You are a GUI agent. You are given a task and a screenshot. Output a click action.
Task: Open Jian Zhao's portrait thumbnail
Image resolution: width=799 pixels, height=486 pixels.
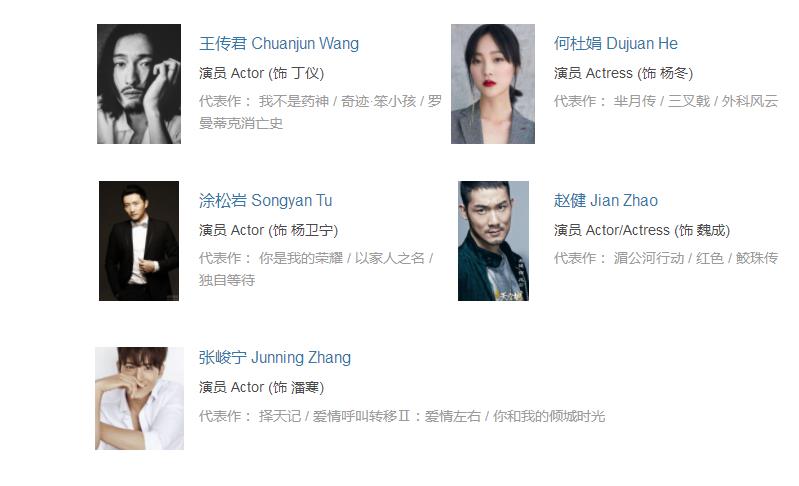click(493, 241)
